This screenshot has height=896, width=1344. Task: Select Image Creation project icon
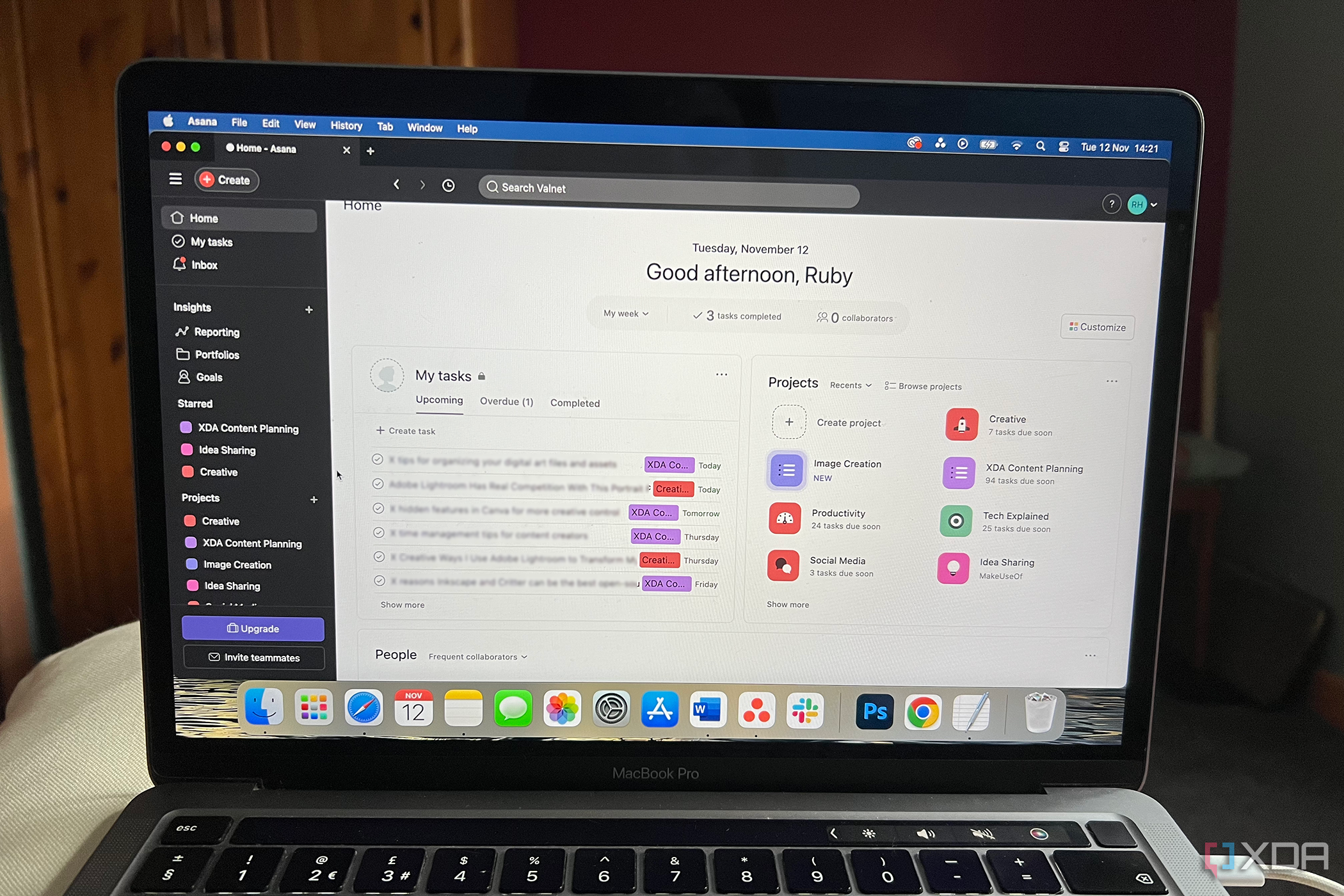click(x=783, y=467)
